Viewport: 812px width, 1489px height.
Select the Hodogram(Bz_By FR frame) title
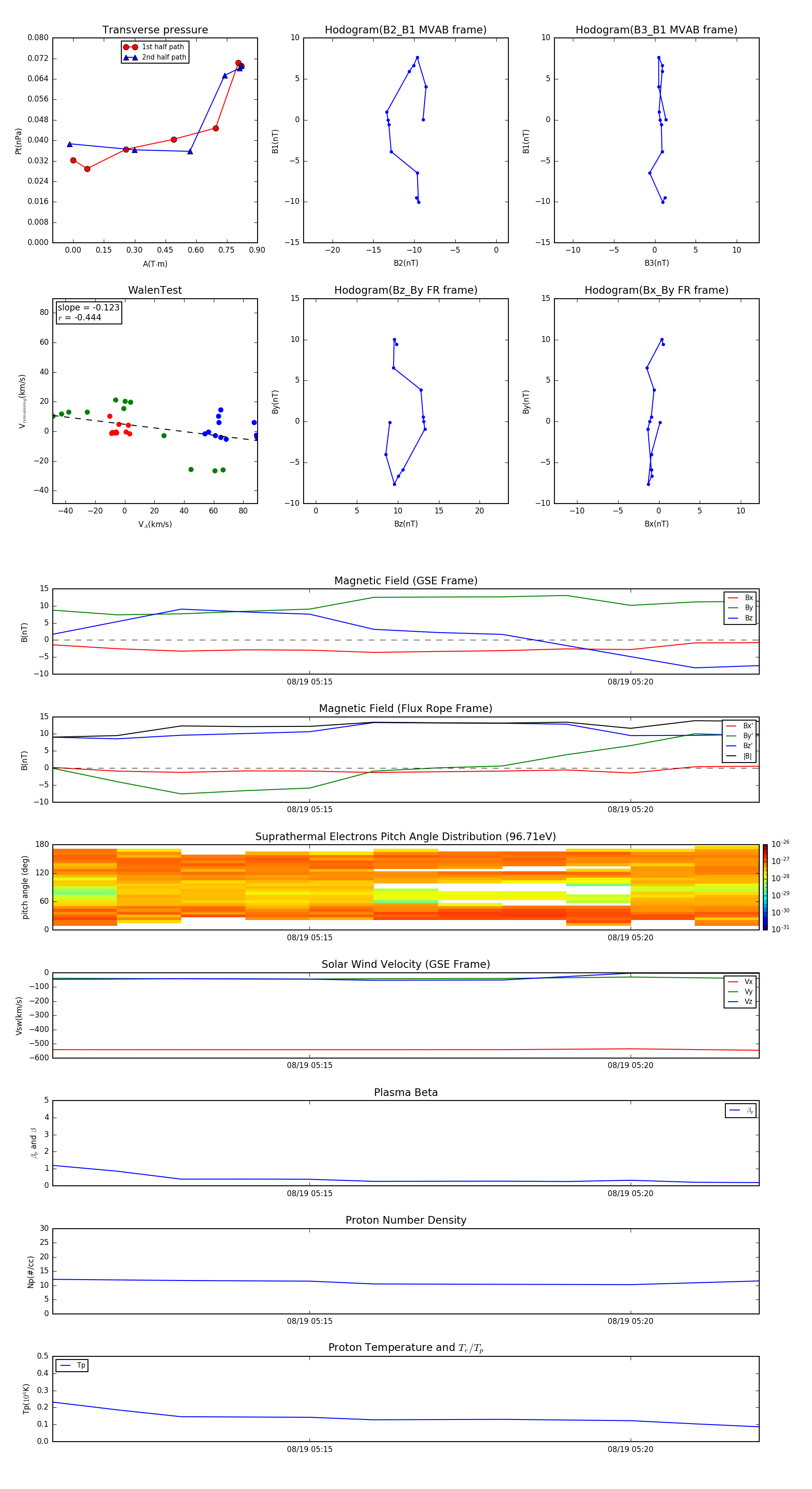(406, 290)
